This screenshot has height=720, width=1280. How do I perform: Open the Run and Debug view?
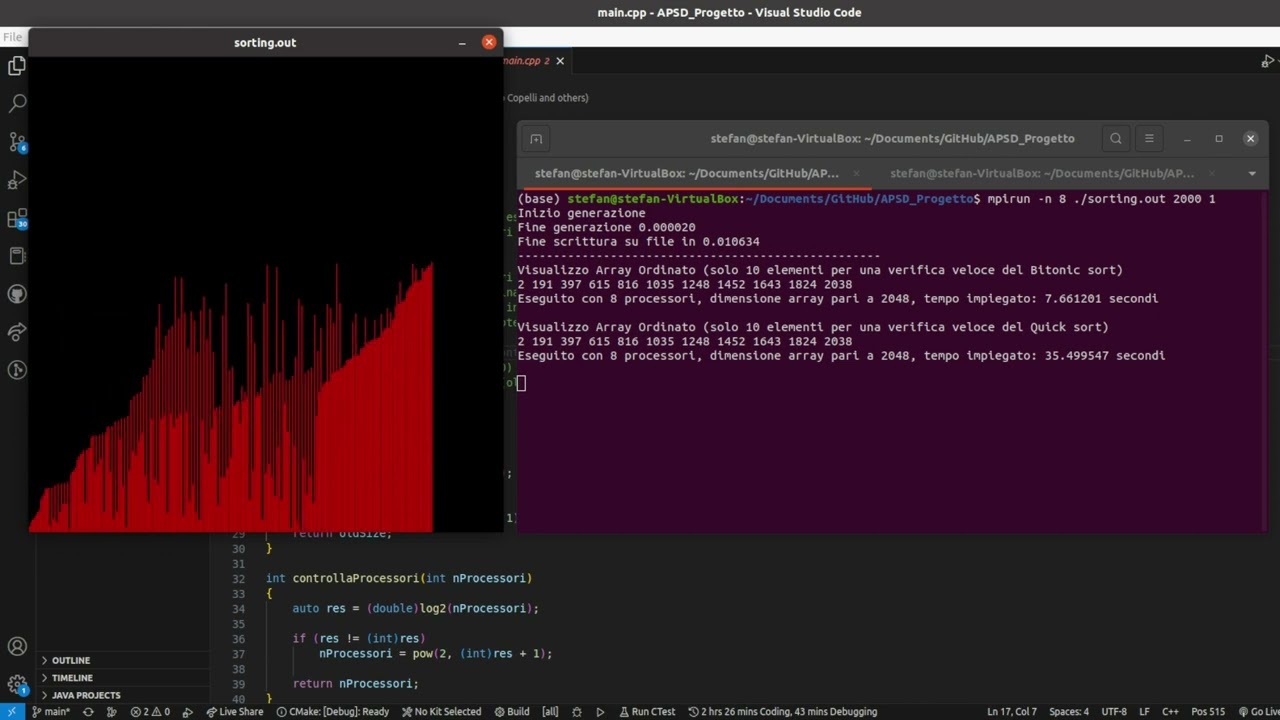coord(17,180)
